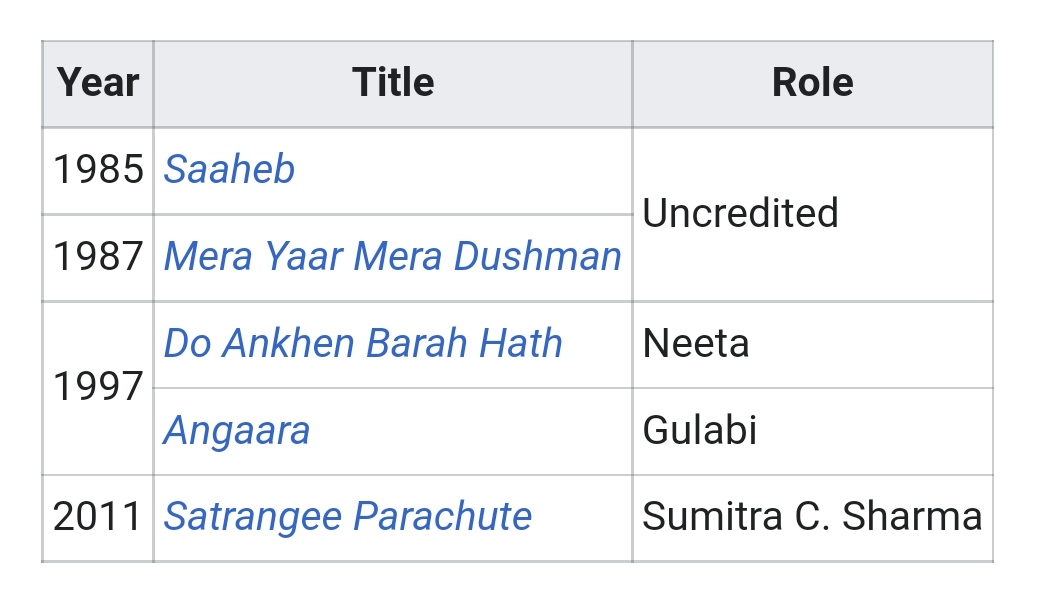Open the Saaheb film link

click(x=229, y=169)
